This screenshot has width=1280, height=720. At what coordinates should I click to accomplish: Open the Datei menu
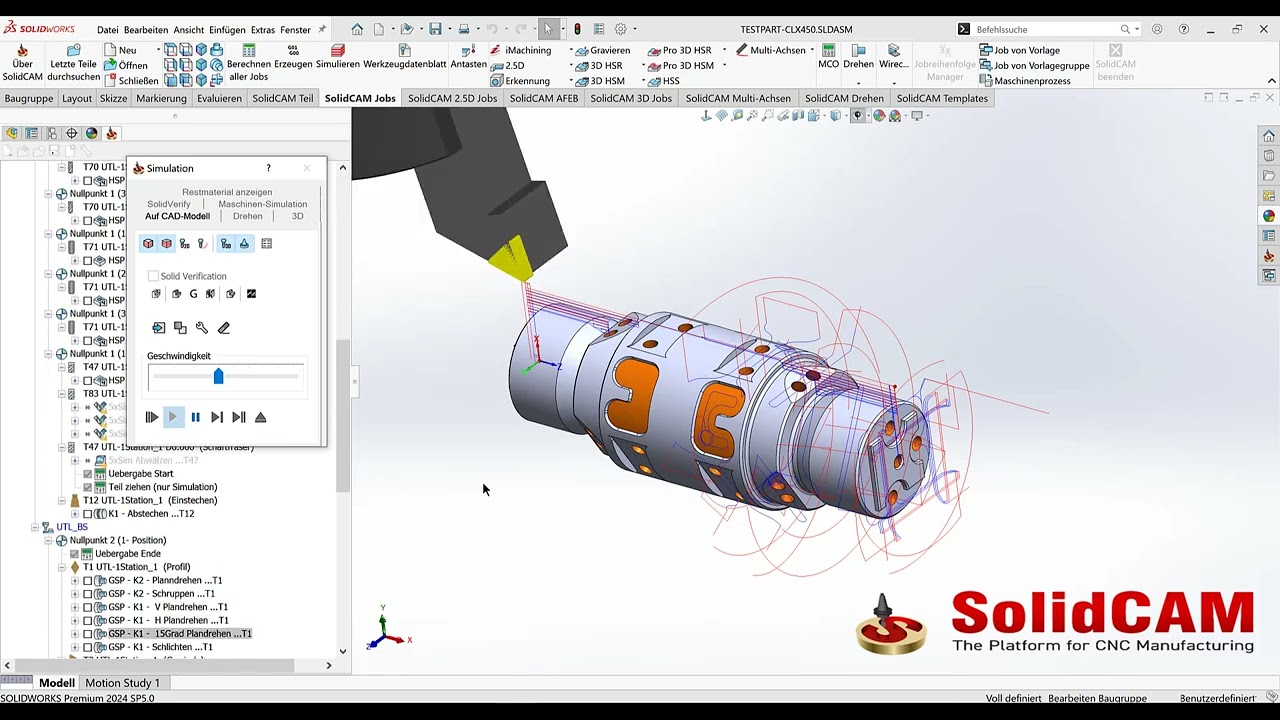pos(108,30)
